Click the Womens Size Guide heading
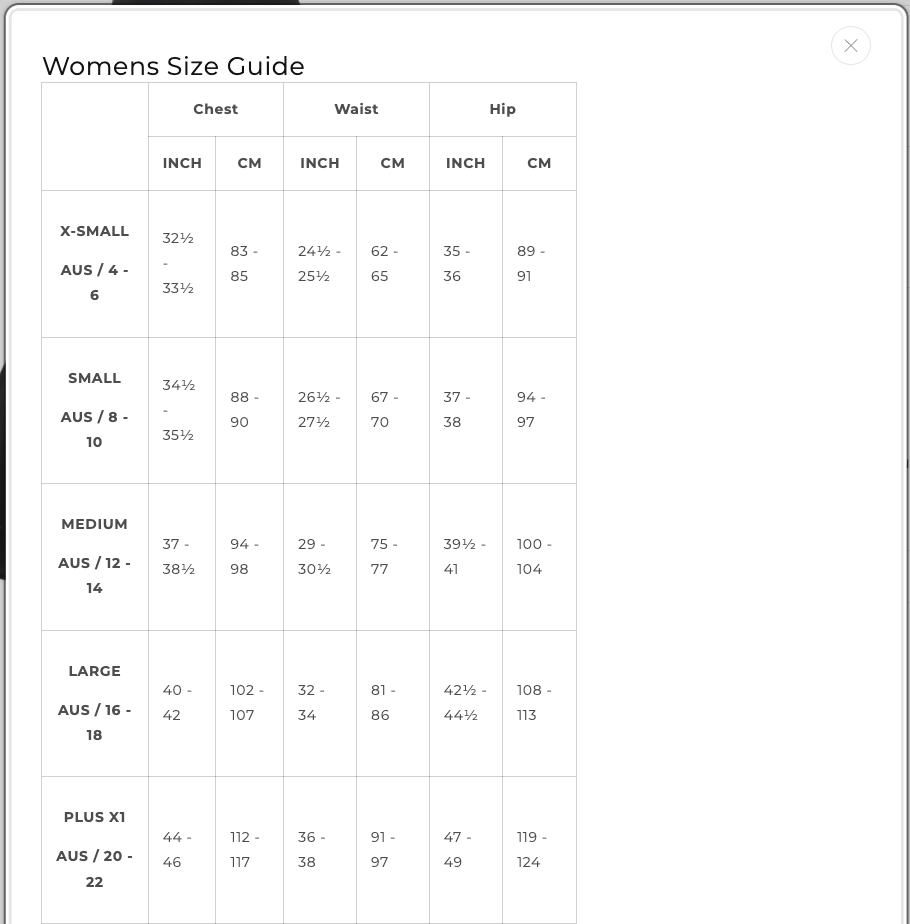 [x=173, y=66]
